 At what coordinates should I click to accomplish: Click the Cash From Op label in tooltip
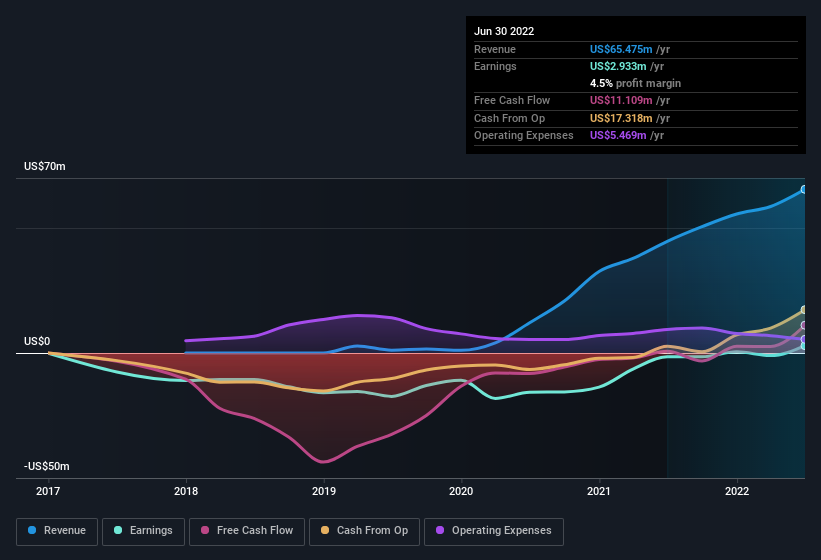point(509,118)
